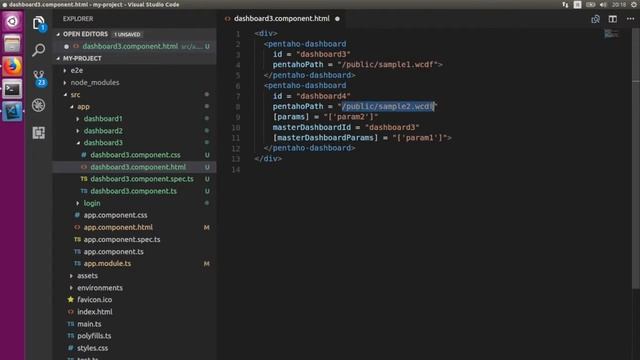Open favicon.ico file

(x=94, y=300)
